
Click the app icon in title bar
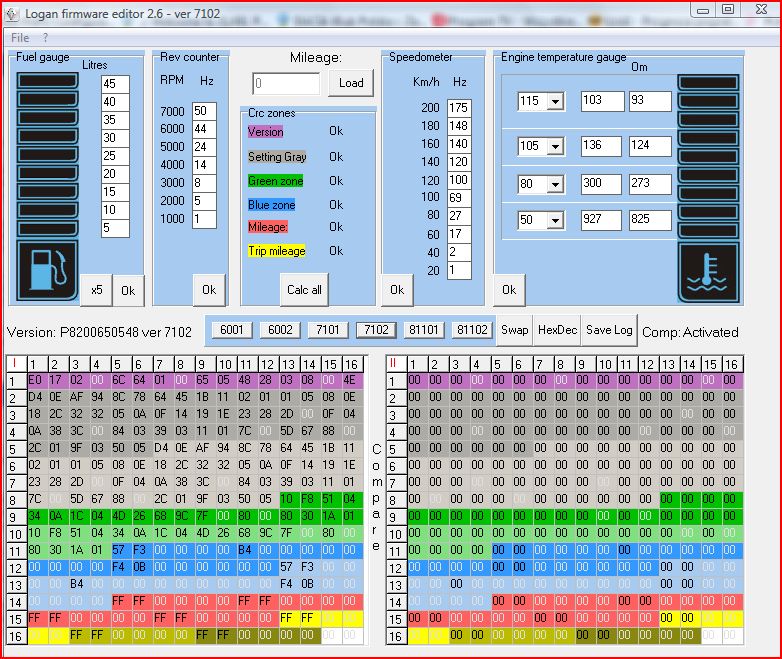click(11, 14)
